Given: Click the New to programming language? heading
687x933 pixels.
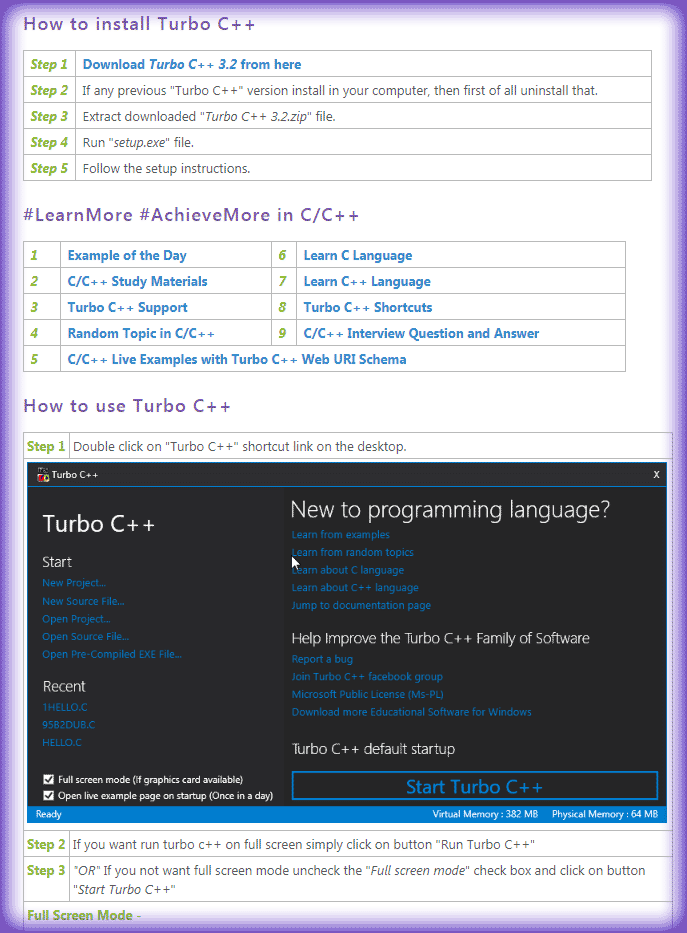Looking at the screenshot, I should click(450, 510).
